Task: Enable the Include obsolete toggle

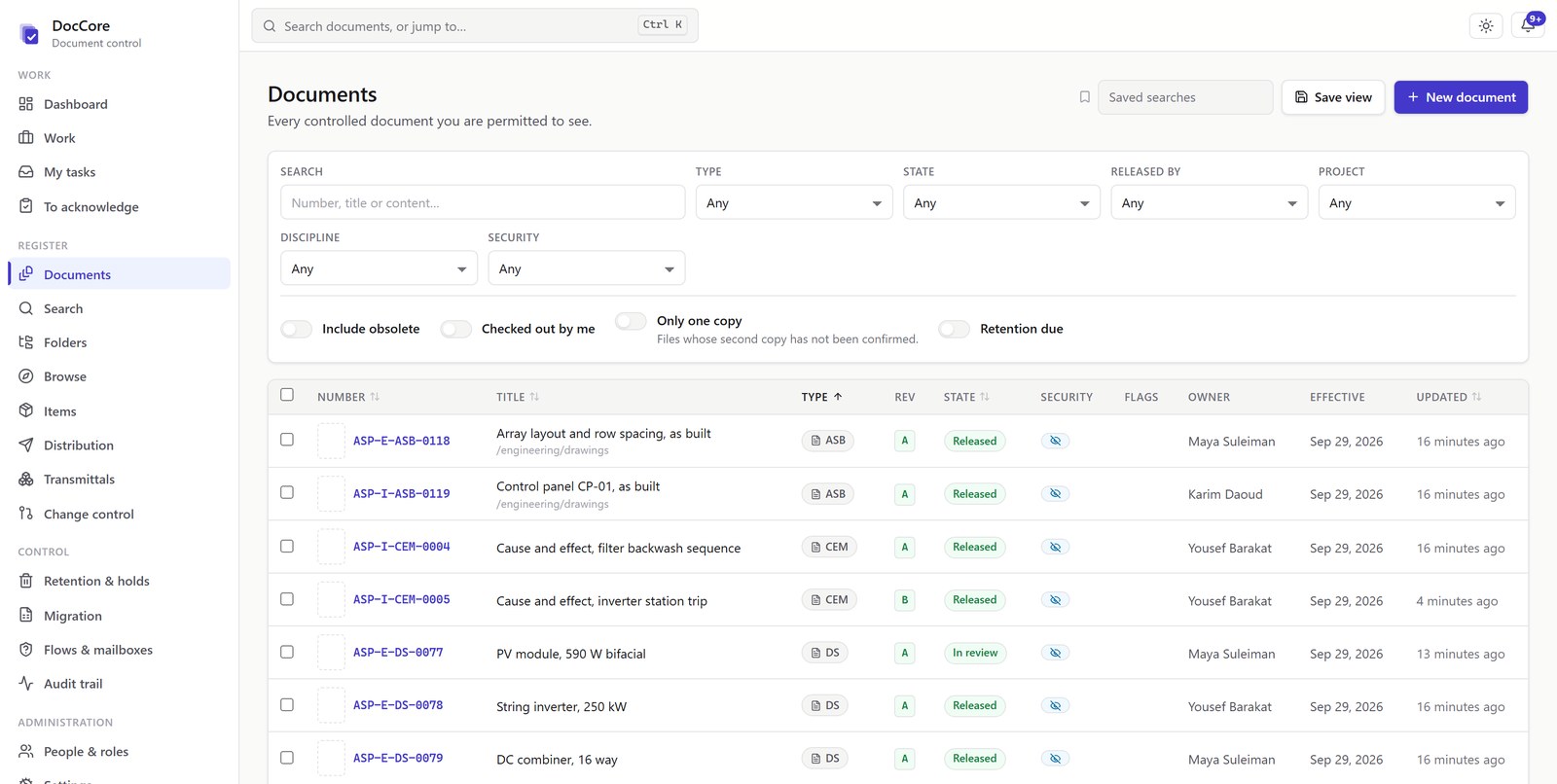Action: 297,329
